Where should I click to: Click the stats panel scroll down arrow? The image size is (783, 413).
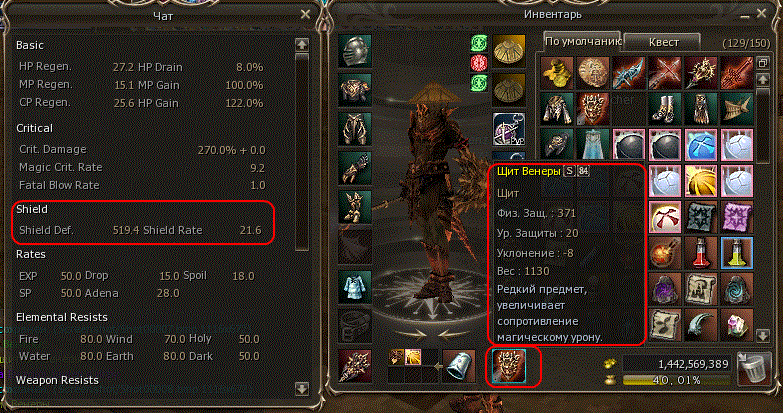pos(302,388)
